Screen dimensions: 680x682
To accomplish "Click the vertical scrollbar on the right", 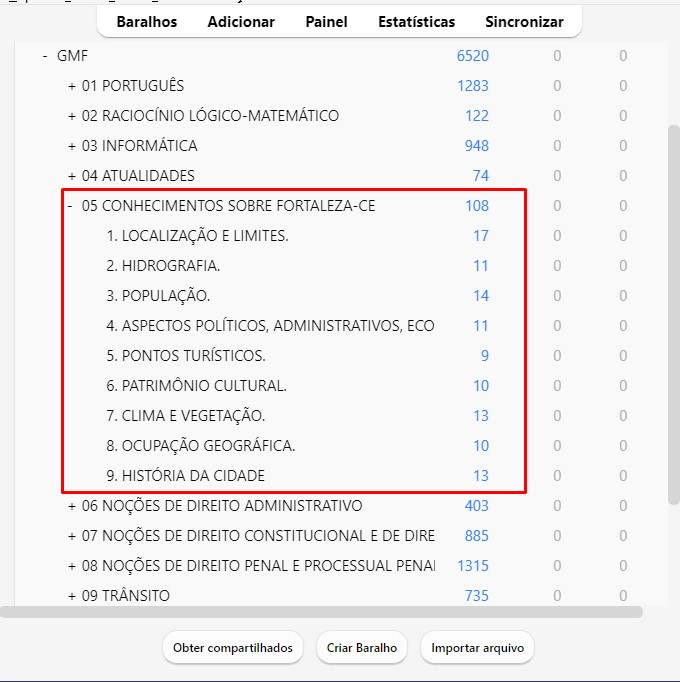I will pyautogui.click(x=673, y=300).
